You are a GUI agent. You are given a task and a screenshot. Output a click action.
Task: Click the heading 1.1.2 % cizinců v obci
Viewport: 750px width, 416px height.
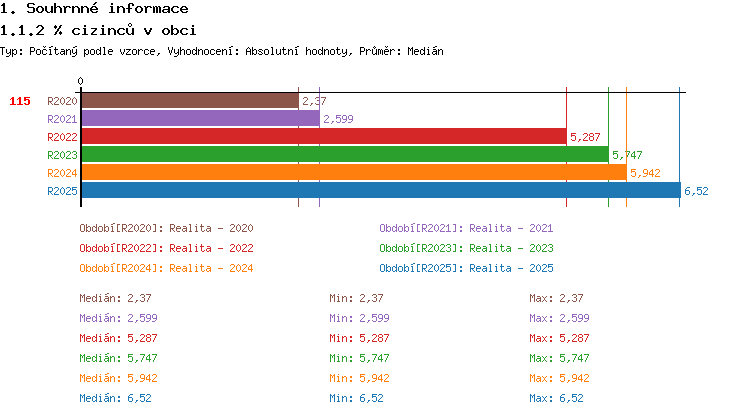click(x=98, y=30)
